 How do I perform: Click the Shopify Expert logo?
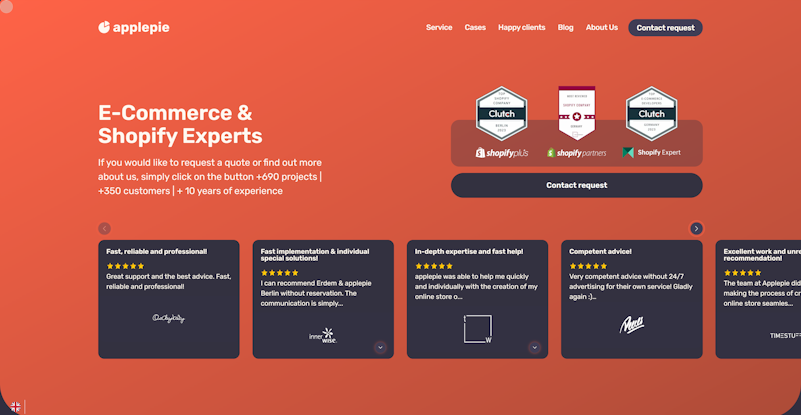point(651,152)
